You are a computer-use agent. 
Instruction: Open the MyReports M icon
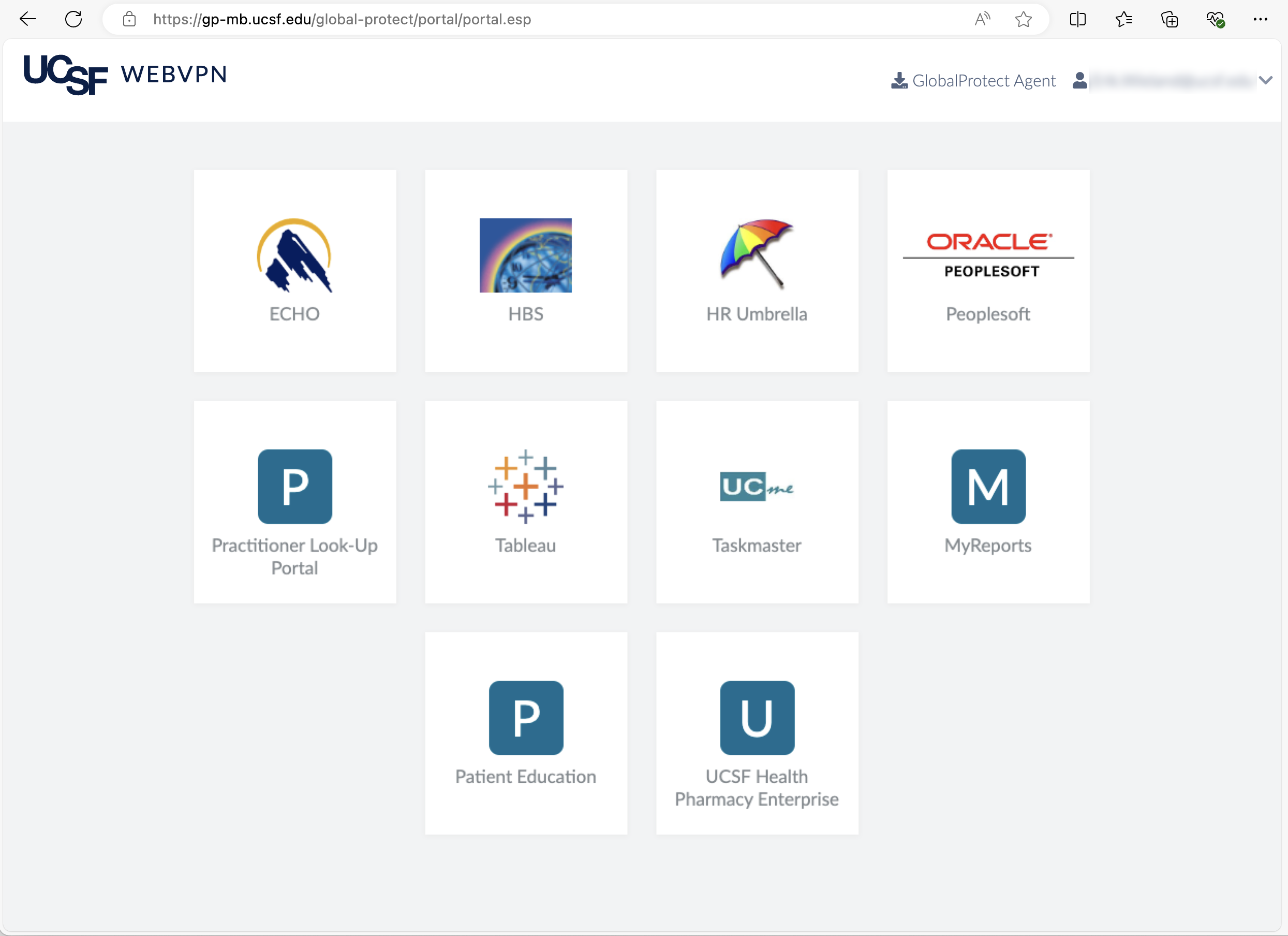tap(988, 487)
